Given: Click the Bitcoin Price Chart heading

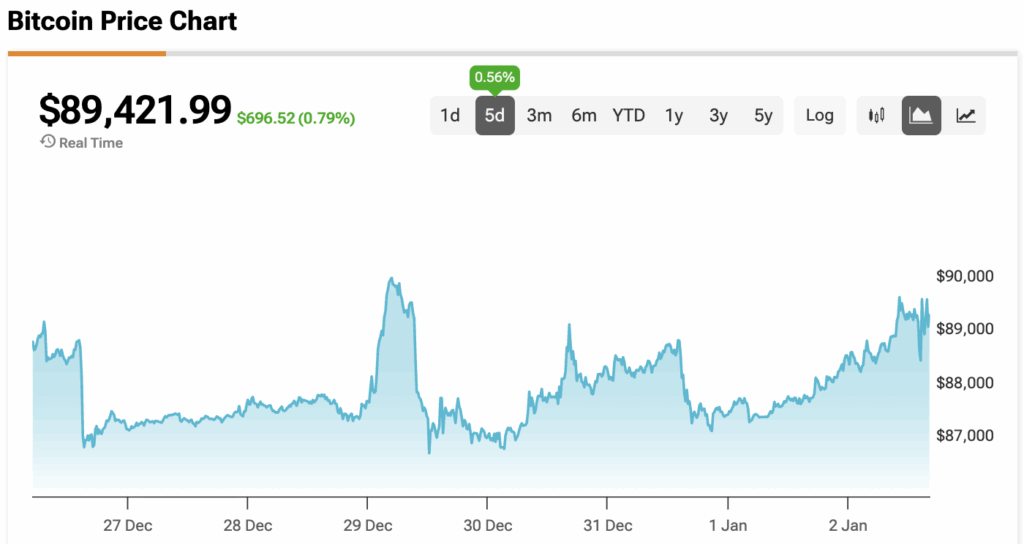Looking at the screenshot, I should pos(122,20).
